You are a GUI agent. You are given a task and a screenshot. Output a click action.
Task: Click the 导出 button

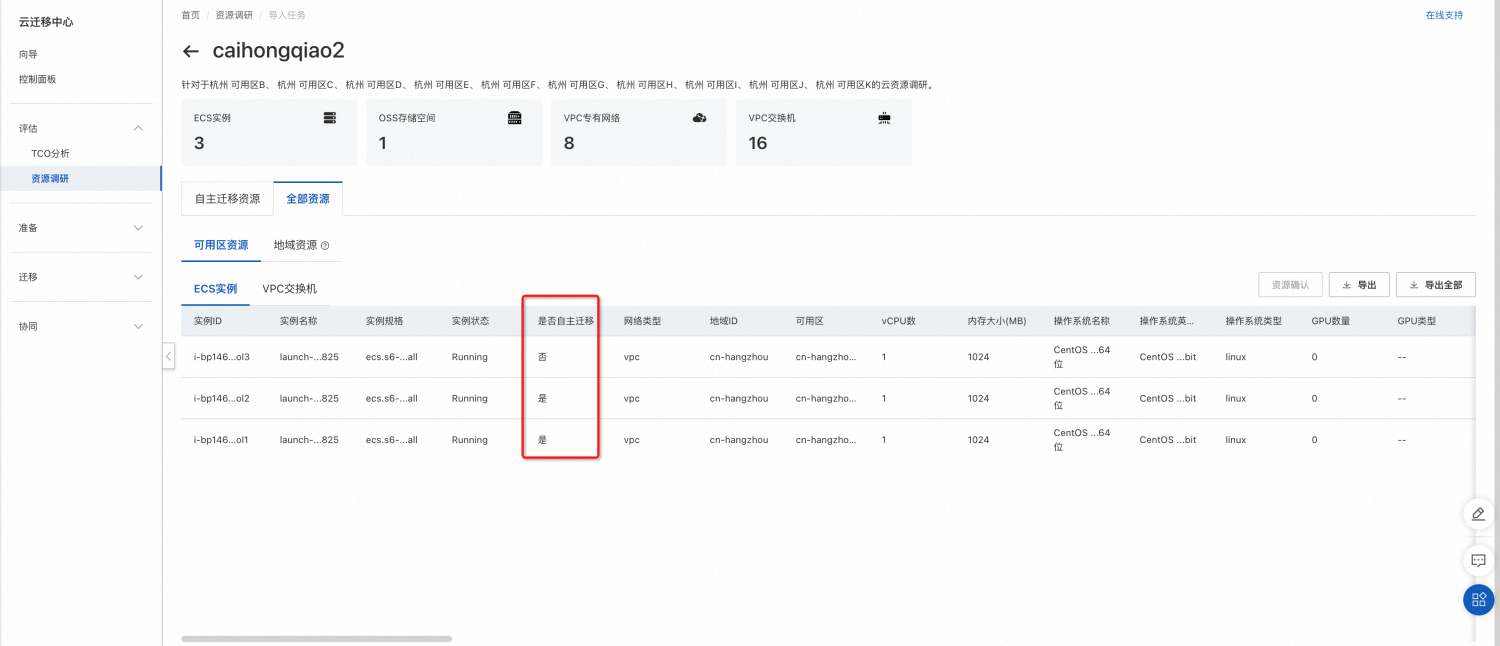click(1360, 285)
